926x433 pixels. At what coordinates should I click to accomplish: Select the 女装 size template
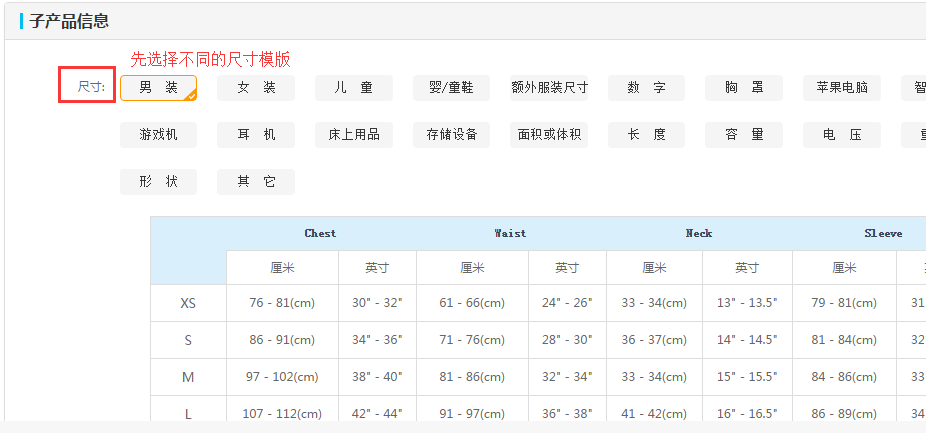pos(256,88)
